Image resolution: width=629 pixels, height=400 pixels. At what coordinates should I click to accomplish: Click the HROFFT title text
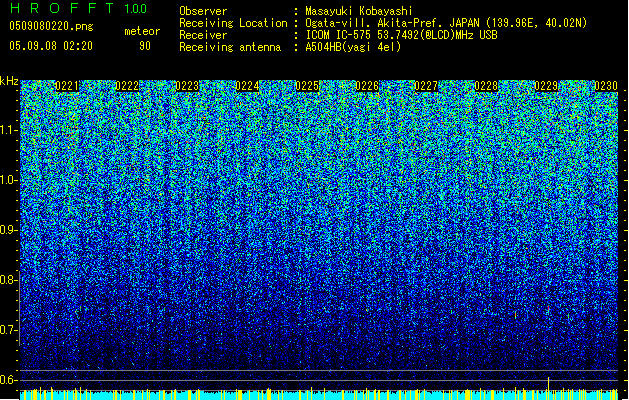click(x=62, y=8)
